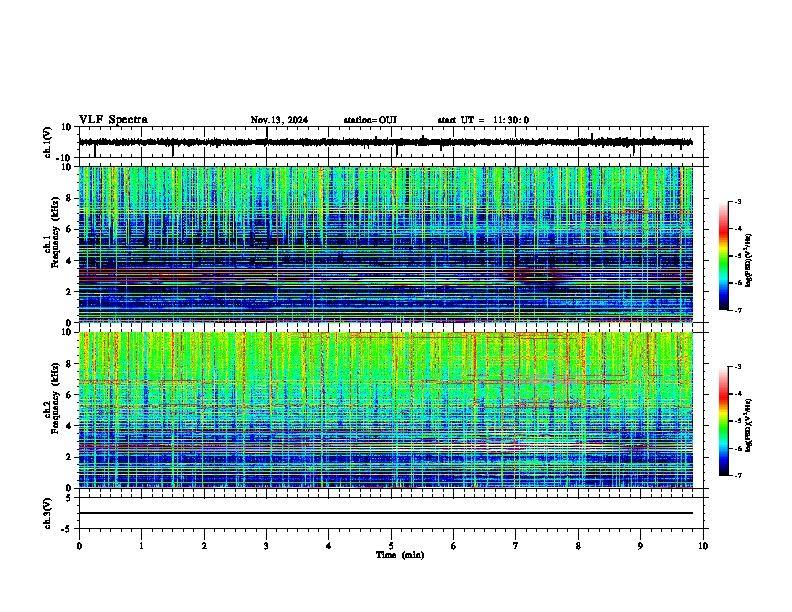Click the "5" tick on ch.3(V) axis
This screenshot has width=792, height=612.
click(x=70, y=497)
